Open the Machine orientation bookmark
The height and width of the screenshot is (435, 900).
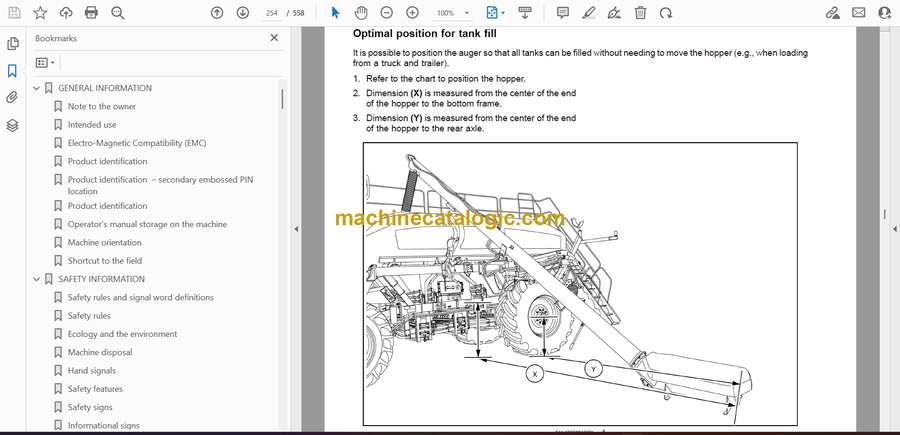tap(104, 242)
